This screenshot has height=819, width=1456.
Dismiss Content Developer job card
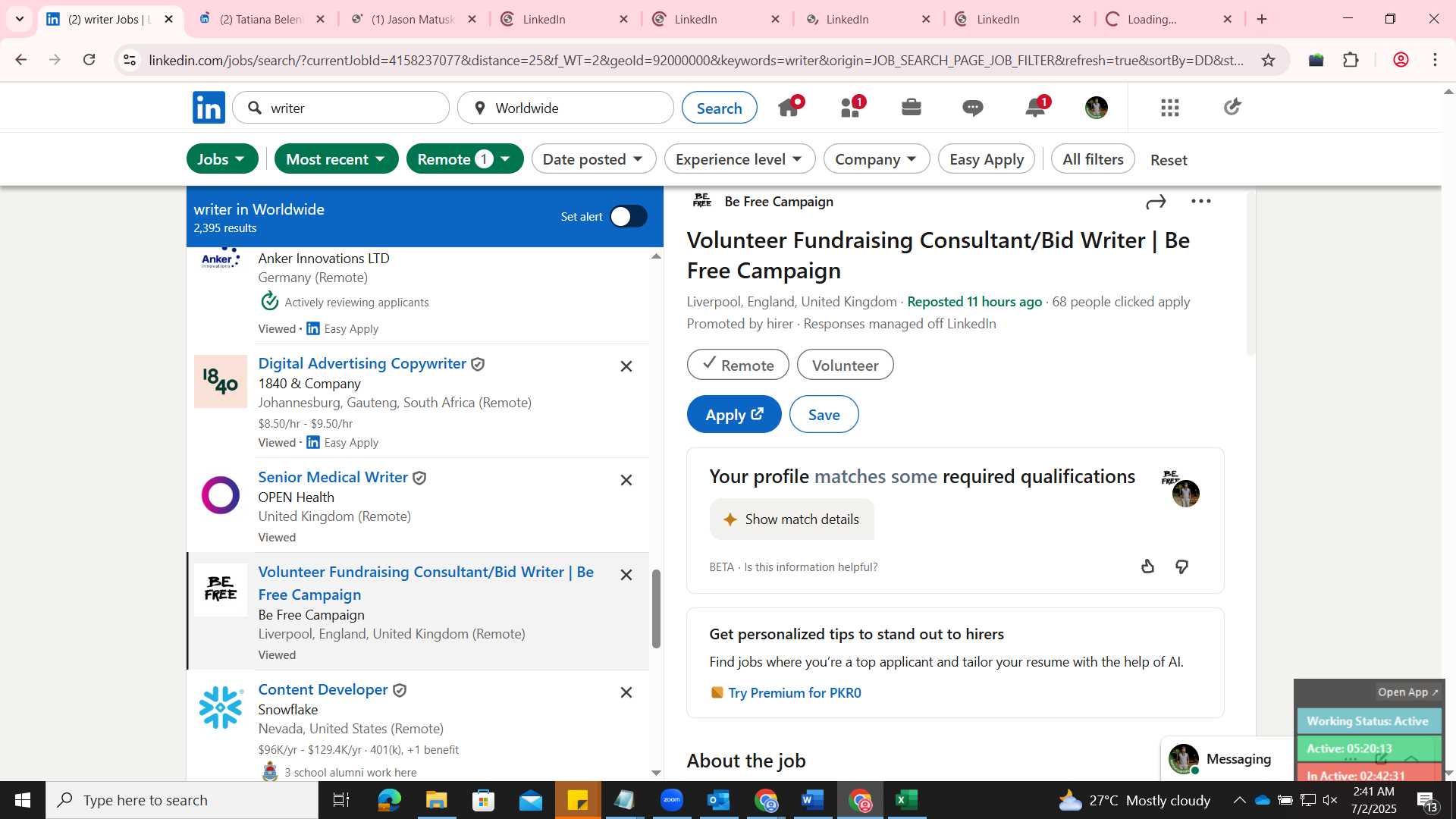tap(626, 692)
